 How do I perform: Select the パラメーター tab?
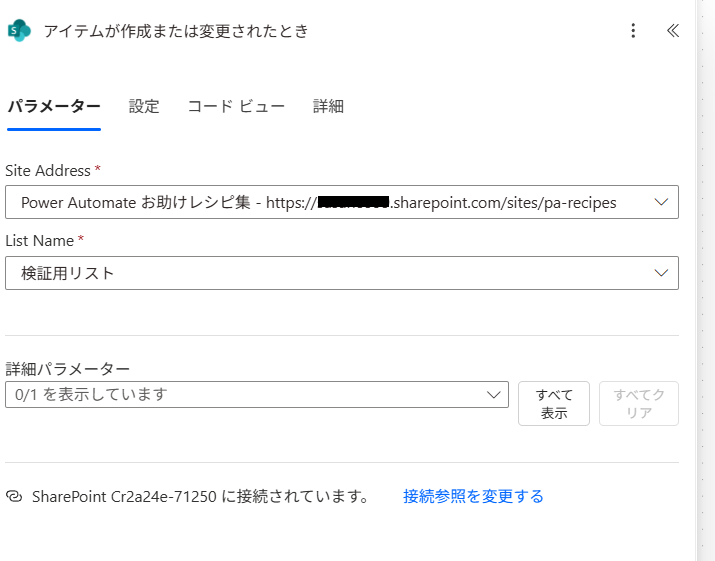coord(54,106)
